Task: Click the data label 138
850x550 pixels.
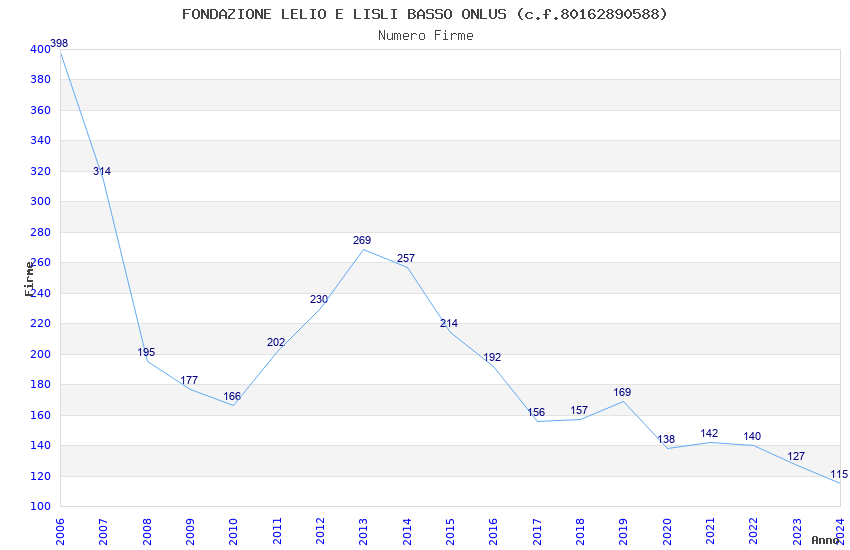Action: [x=666, y=439]
